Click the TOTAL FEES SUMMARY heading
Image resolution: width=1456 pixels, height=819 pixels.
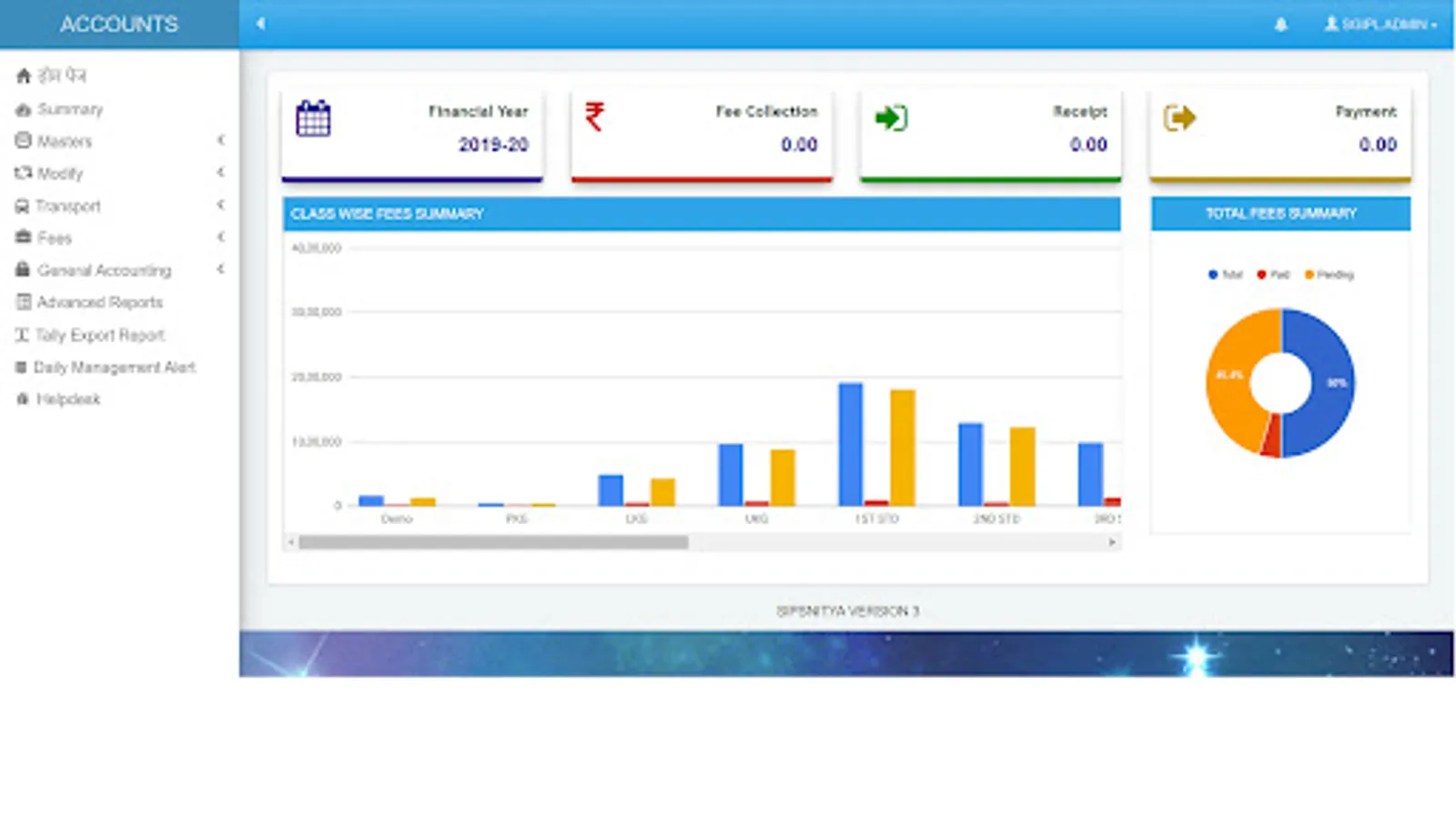click(1281, 214)
